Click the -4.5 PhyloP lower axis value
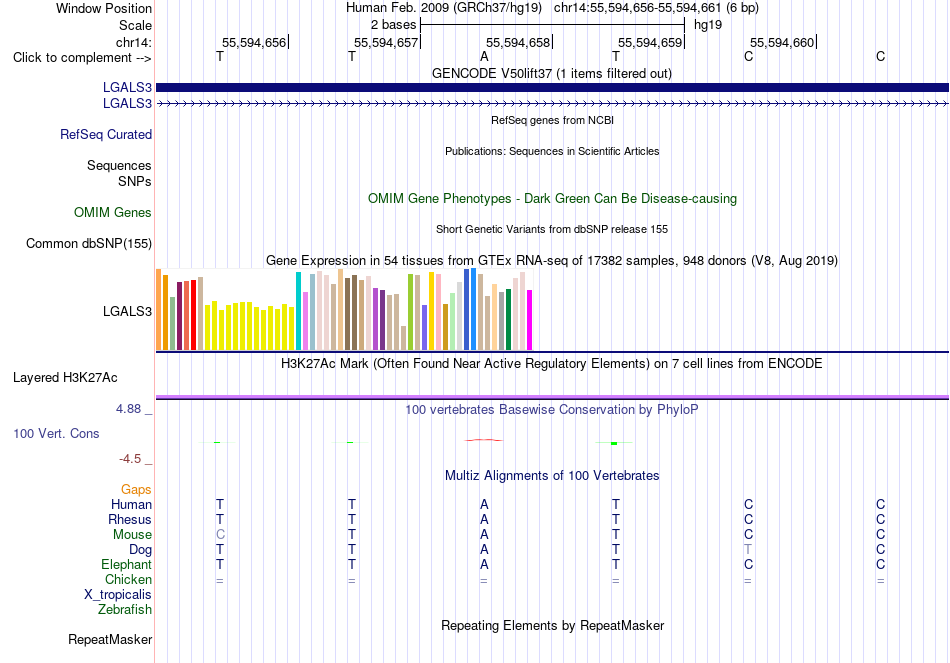This screenshot has height=663, width=950. [x=130, y=459]
